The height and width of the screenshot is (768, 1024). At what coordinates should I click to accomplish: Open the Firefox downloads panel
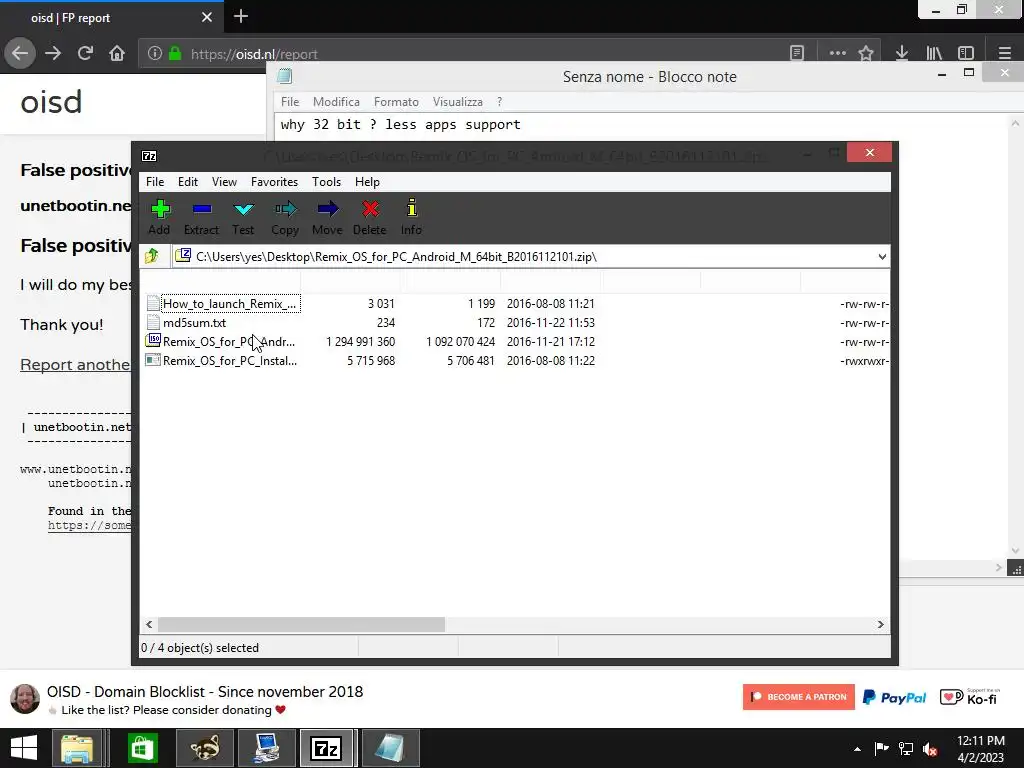point(902,54)
